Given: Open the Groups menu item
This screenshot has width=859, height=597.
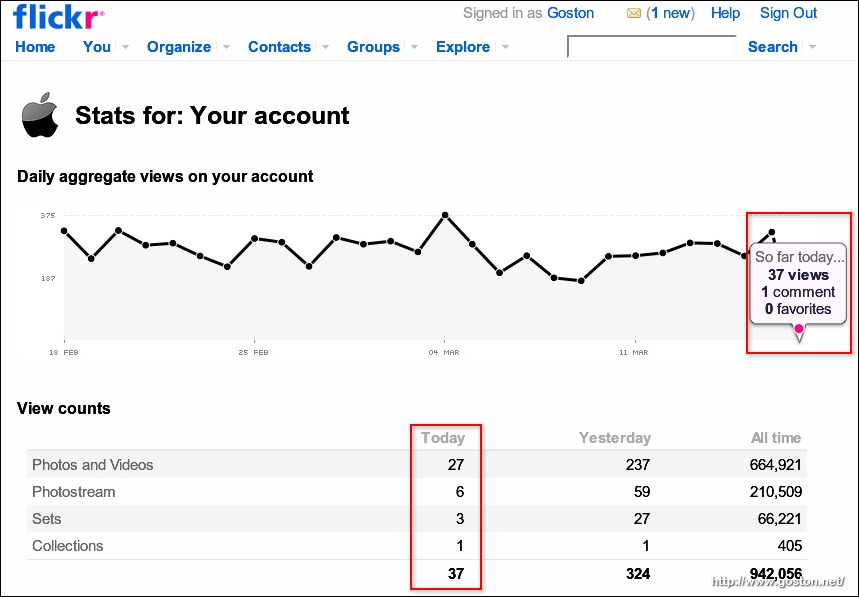Looking at the screenshot, I should (373, 47).
